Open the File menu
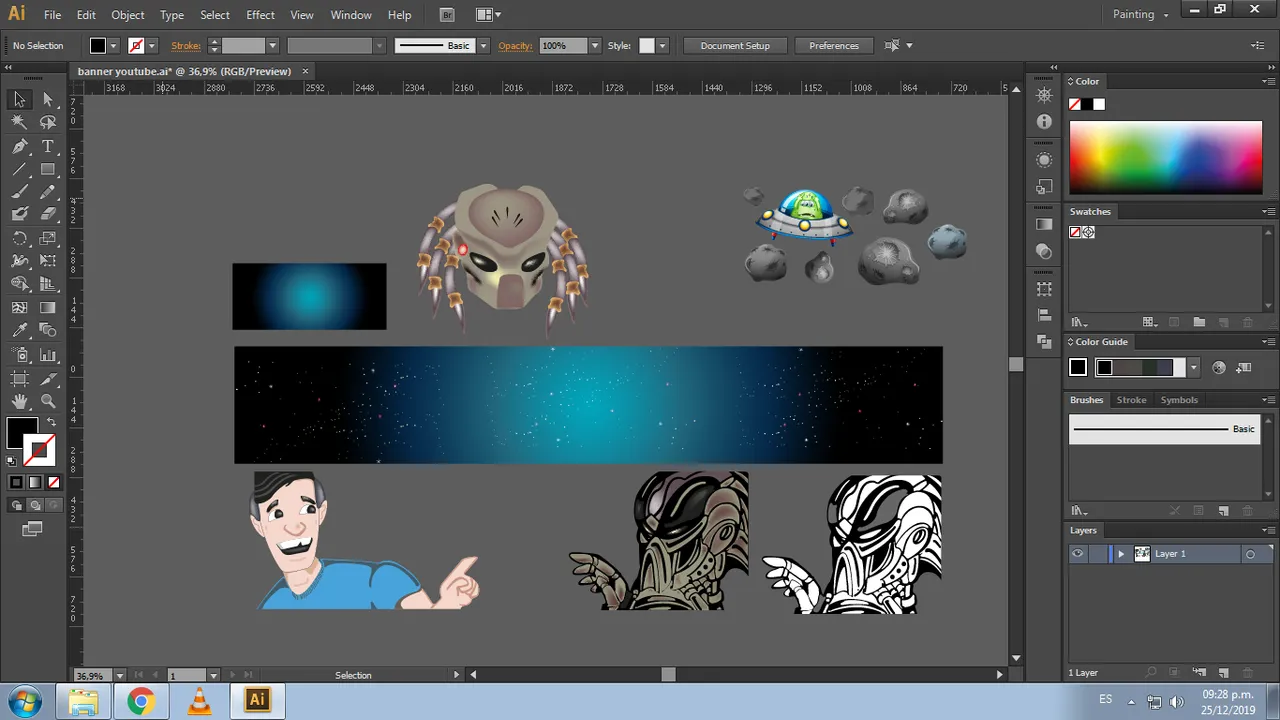The height and width of the screenshot is (720, 1280). [52, 15]
